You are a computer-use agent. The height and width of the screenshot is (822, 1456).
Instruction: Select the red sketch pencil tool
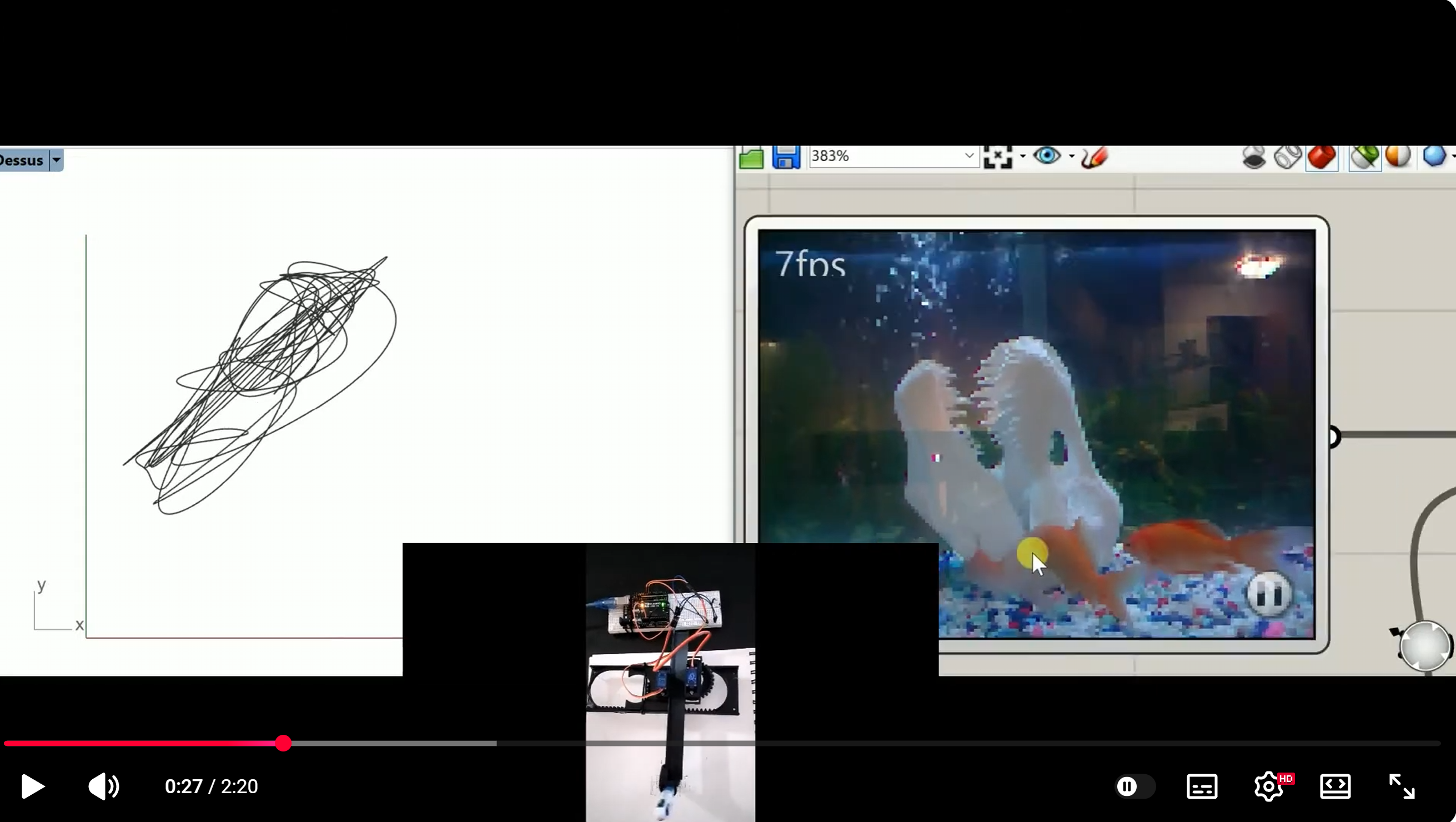coord(1094,157)
